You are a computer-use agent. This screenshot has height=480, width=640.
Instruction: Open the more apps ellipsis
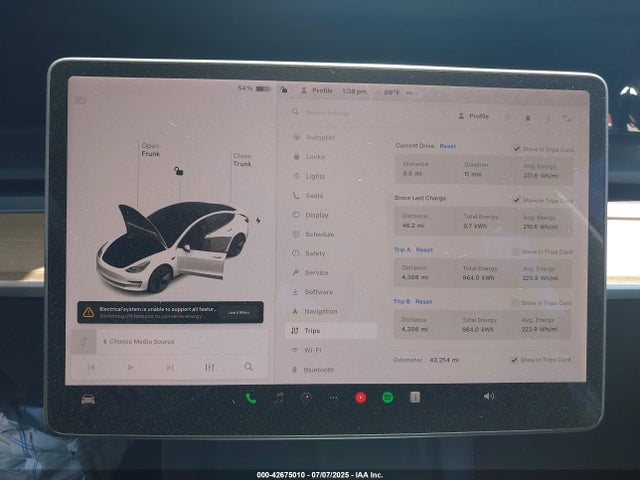click(333, 398)
